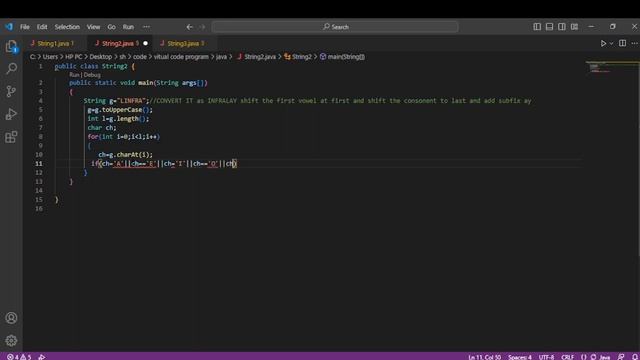Toggle the Secondary Side Bar visibility

pos(562,27)
